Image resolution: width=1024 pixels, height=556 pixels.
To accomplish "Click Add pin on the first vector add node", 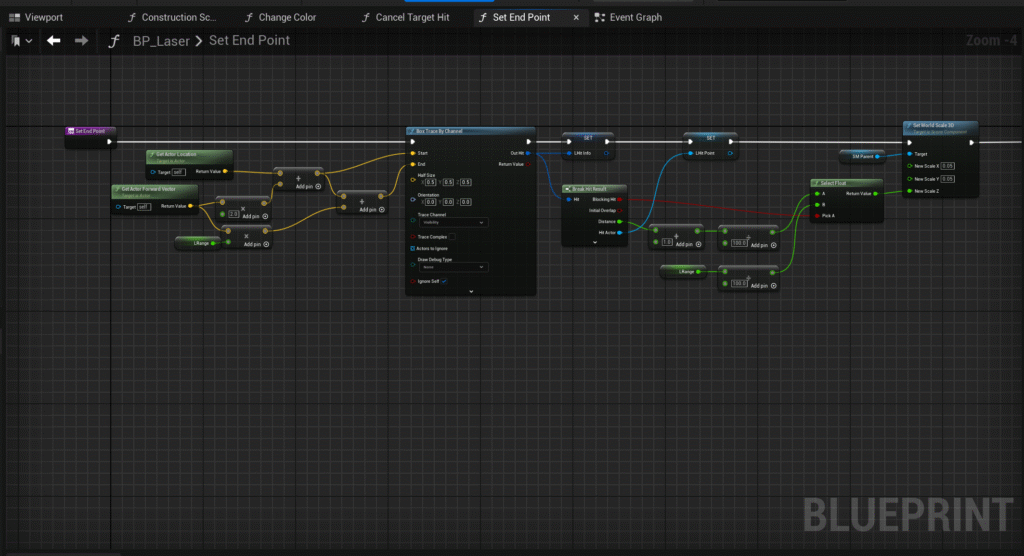I will pyautogui.click(x=308, y=187).
